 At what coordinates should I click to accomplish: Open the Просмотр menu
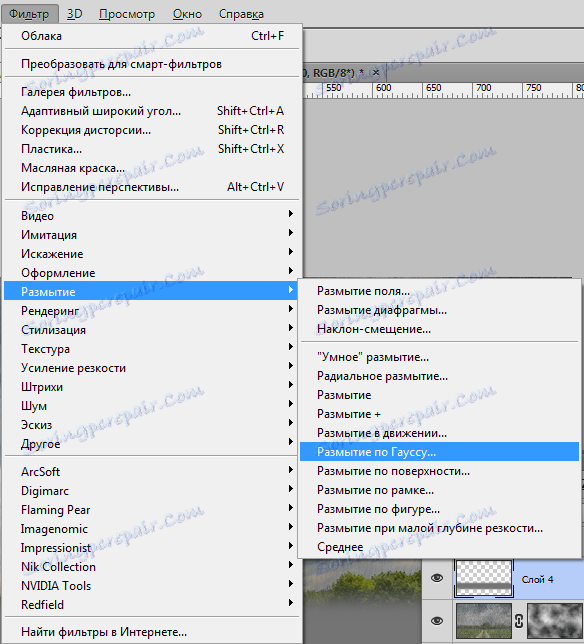pos(127,14)
